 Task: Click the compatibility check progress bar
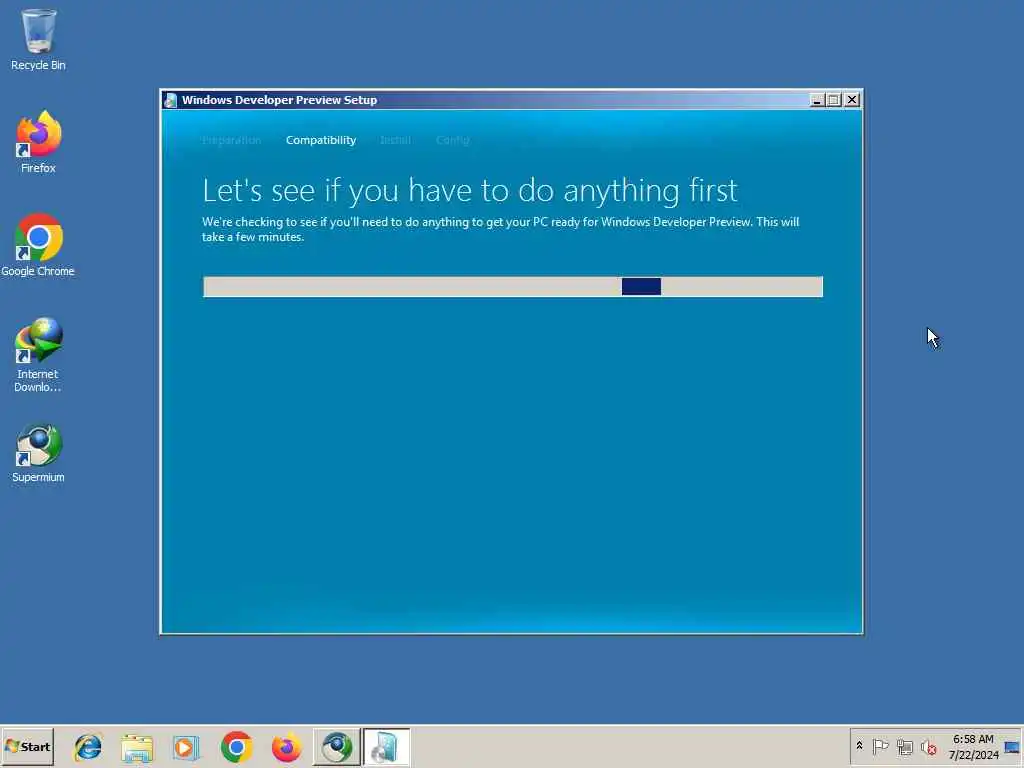[x=513, y=287]
